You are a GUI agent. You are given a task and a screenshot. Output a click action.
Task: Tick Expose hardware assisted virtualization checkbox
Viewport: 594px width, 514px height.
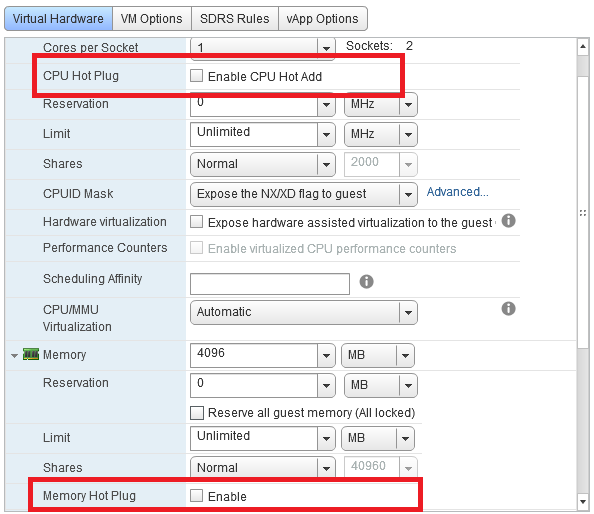pyautogui.click(x=196, y=222)
